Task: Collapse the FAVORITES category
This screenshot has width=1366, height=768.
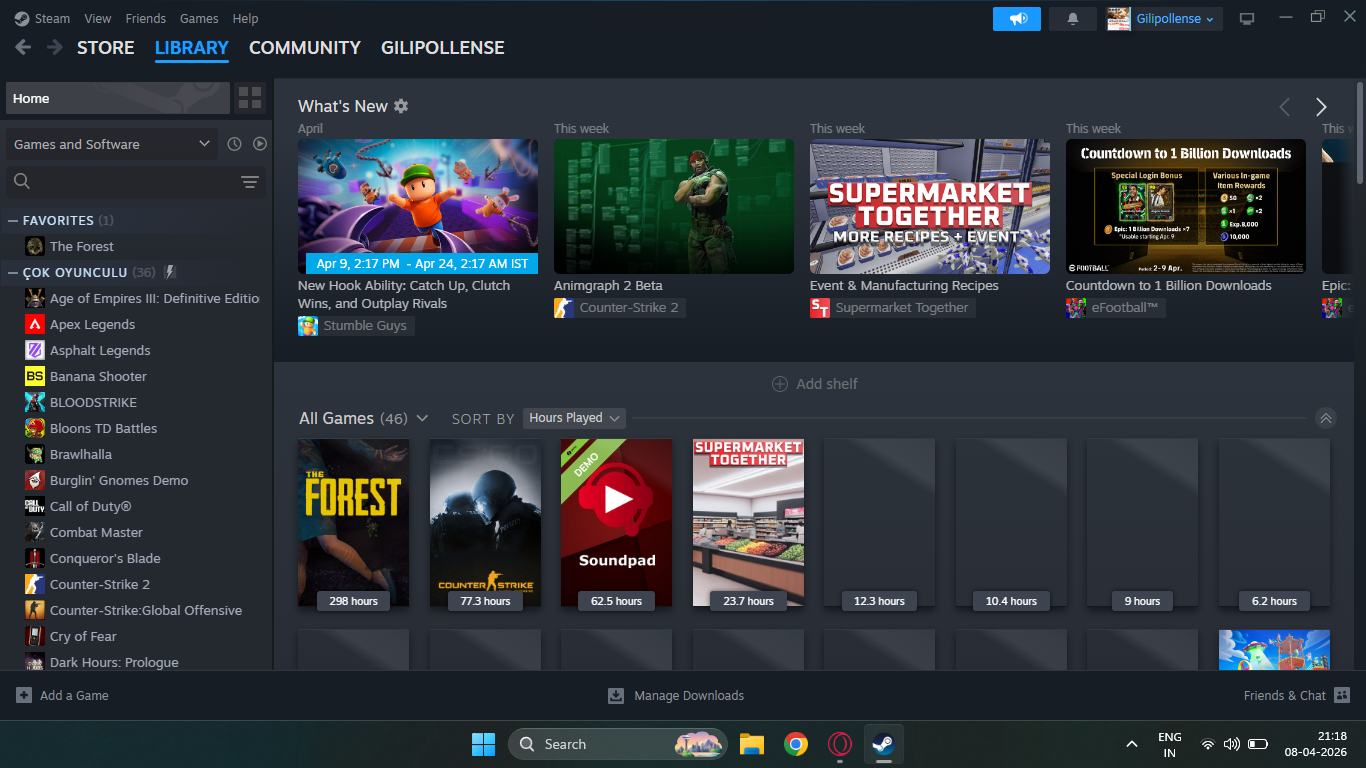Action: 14,220
